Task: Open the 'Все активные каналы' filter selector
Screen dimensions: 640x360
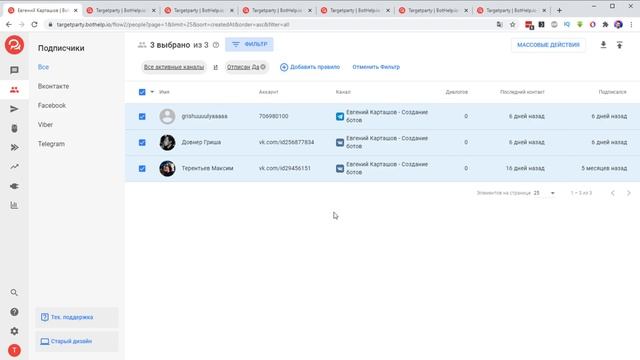Action: [174, 67]
